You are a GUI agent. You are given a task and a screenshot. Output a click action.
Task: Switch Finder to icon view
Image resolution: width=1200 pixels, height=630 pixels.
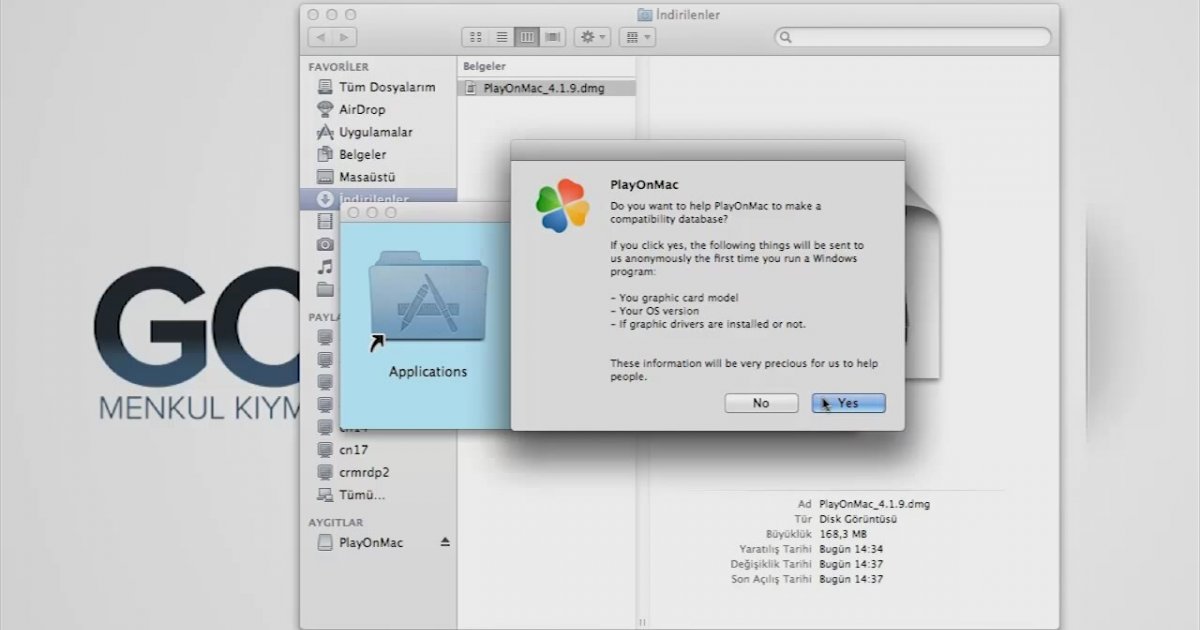click(475, 37)
